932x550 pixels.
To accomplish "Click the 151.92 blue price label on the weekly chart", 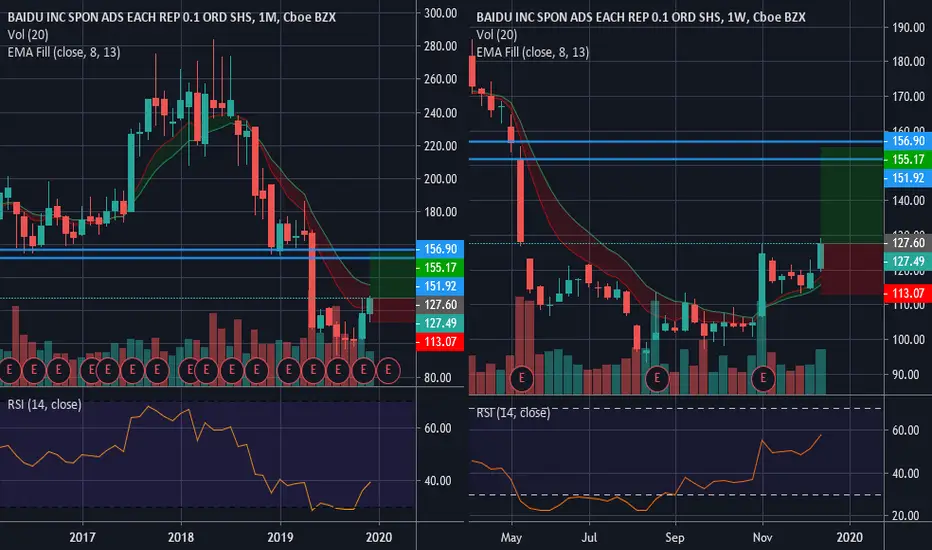I will 908,178.
